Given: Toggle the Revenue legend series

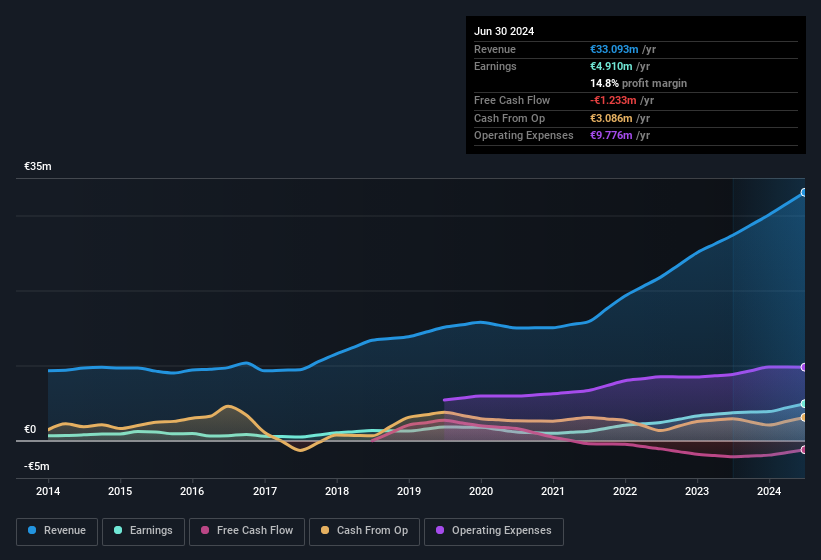Looking at the screenshot, I should (x=57, y=531).
